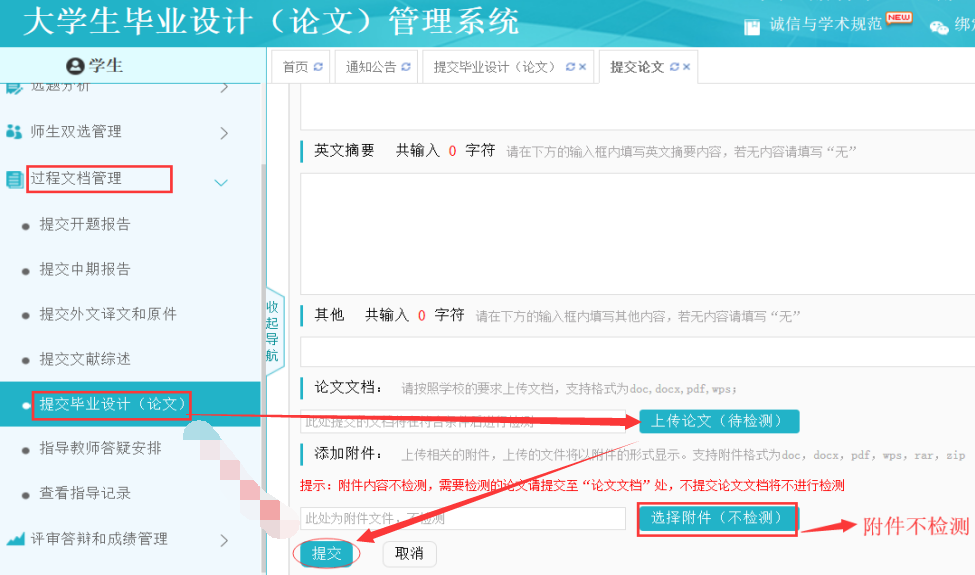Click 上传论文（待检测） button
This screenshot has height=575, width=975.
[719, 421]
